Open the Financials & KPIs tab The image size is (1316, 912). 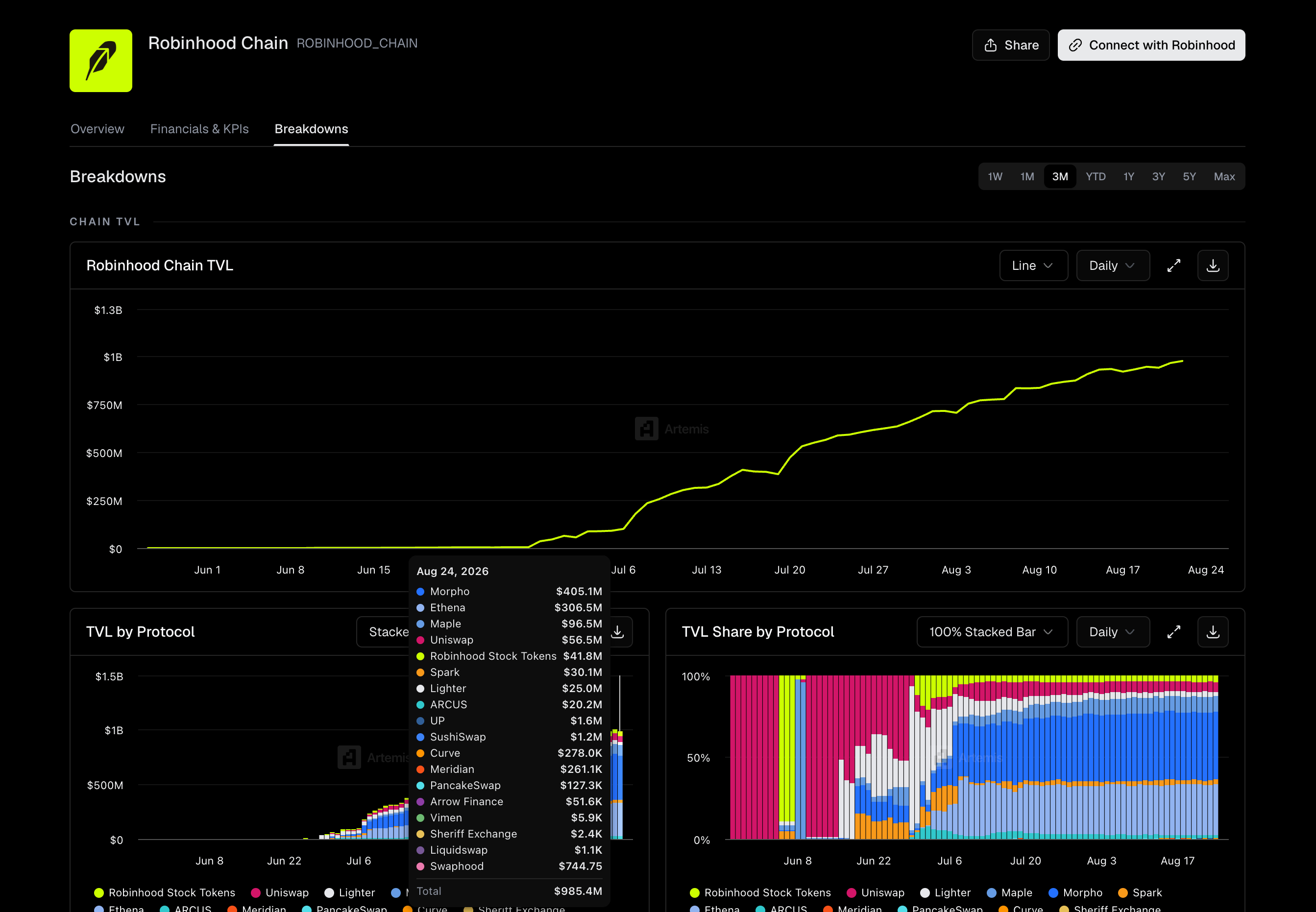(199, 129)
